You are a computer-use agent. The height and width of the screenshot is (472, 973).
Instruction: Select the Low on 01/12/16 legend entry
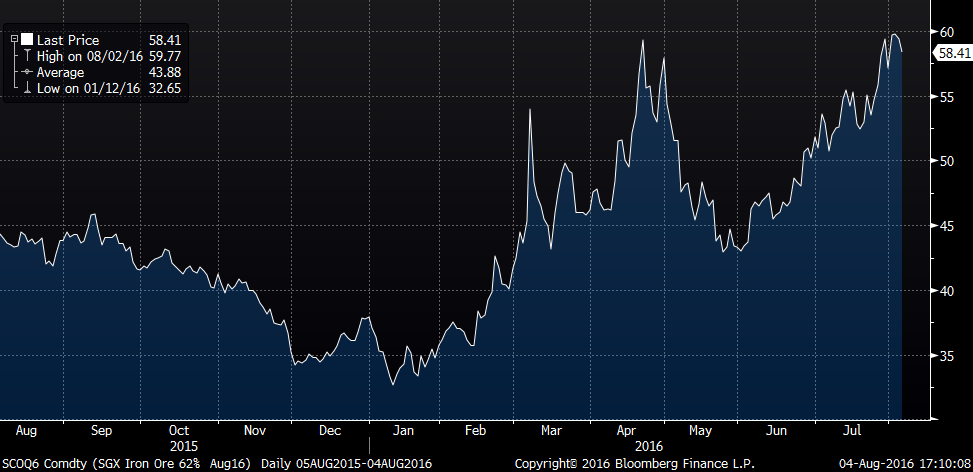[89, 89]
